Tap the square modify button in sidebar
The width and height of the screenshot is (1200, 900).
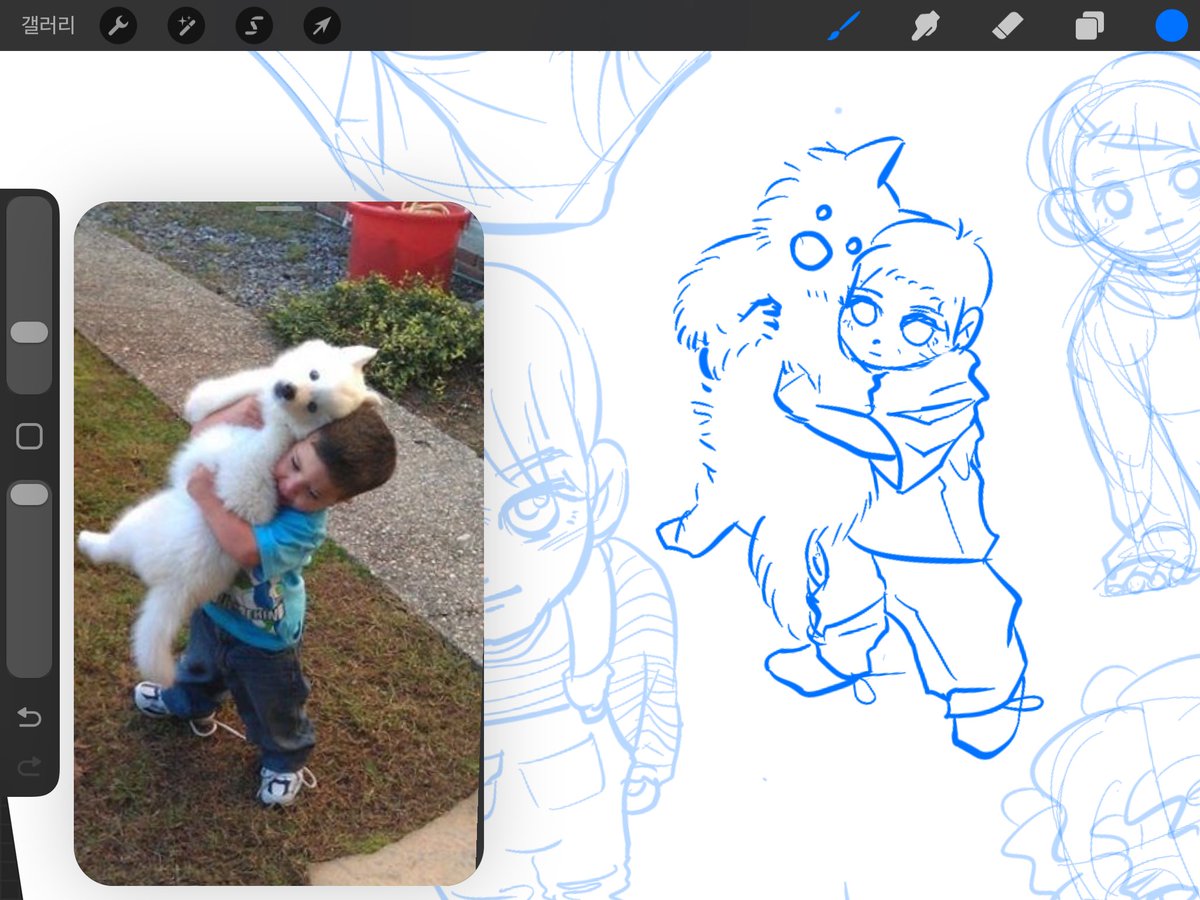[x=29, y=436]
